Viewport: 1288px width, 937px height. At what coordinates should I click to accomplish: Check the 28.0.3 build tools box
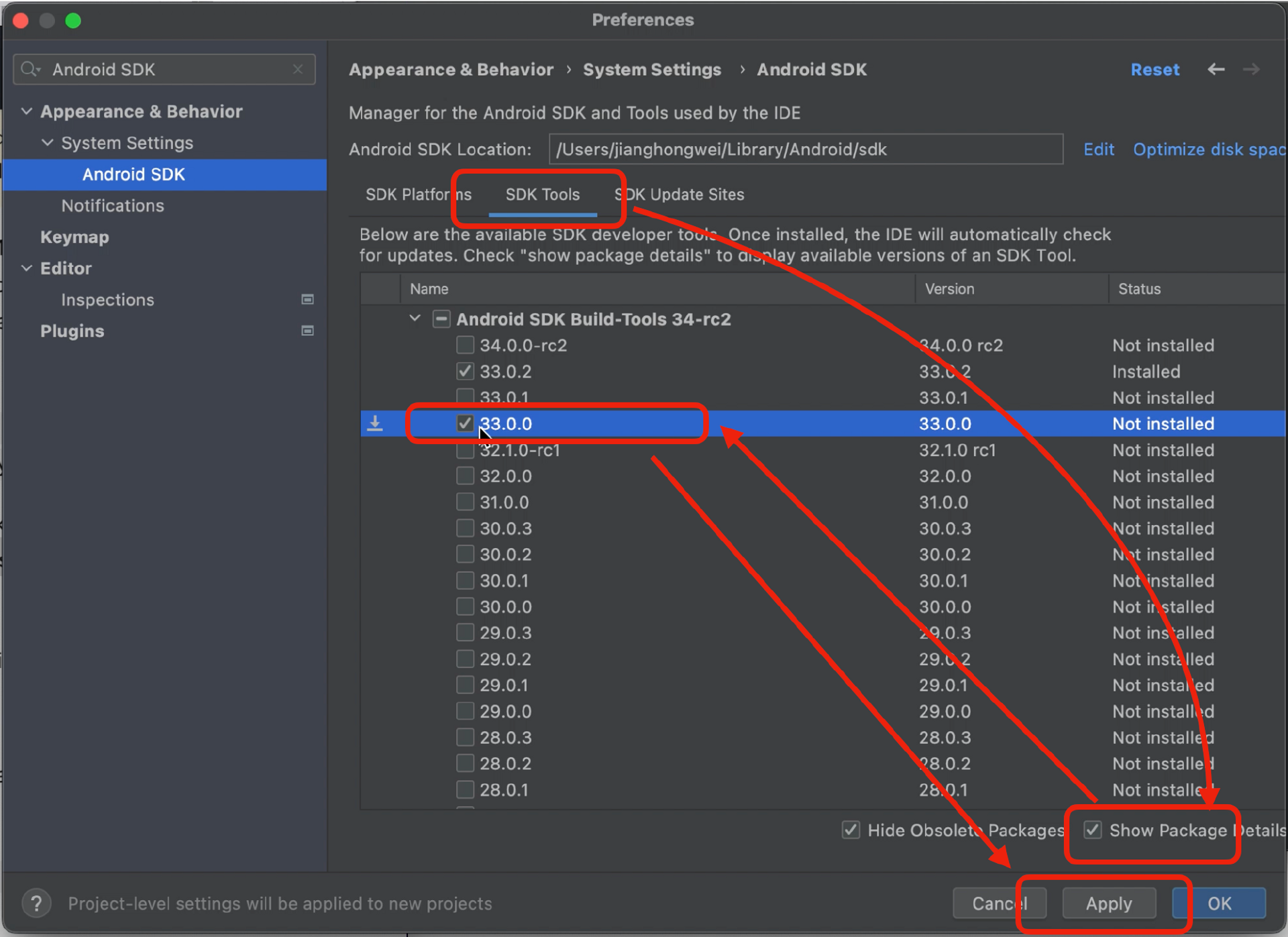pyautogui.click(x=465, y=737)
